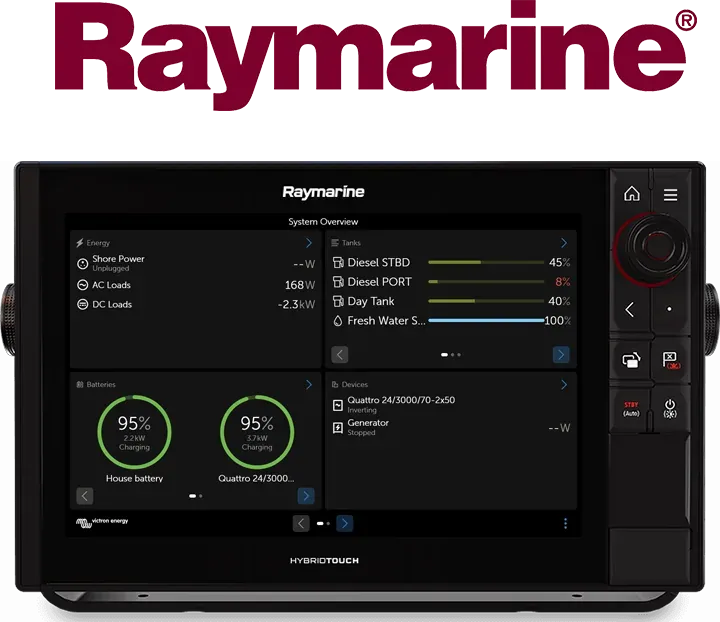Click the HybridTouch label on bezel

pyautogui.click(x=324, y=560)
